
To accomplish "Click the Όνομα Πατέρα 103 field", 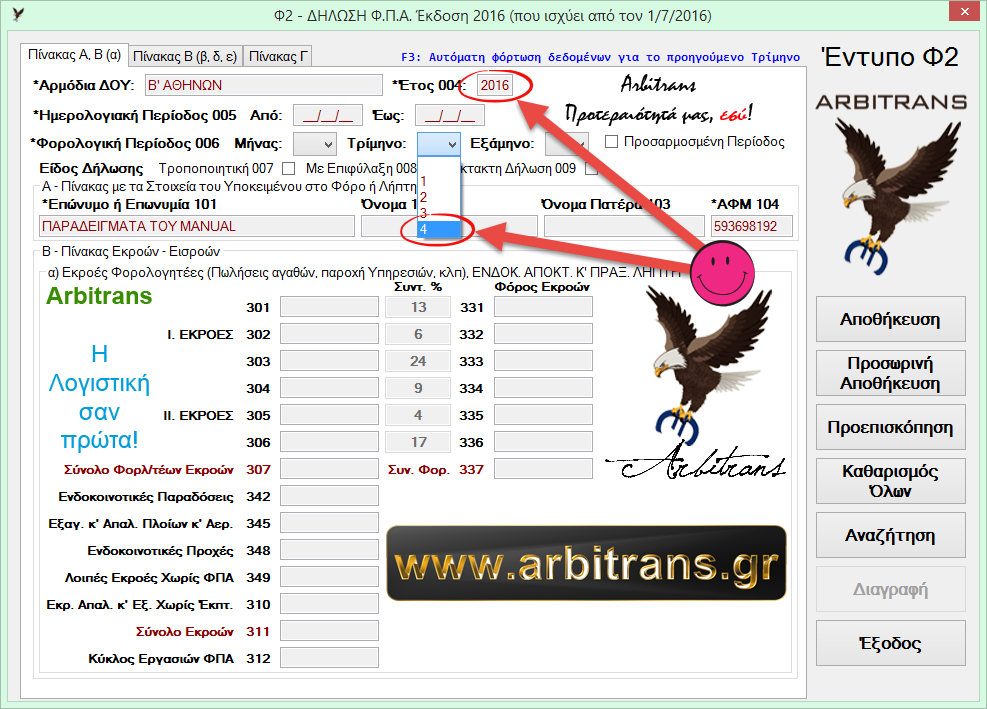I will coord(624,226).
